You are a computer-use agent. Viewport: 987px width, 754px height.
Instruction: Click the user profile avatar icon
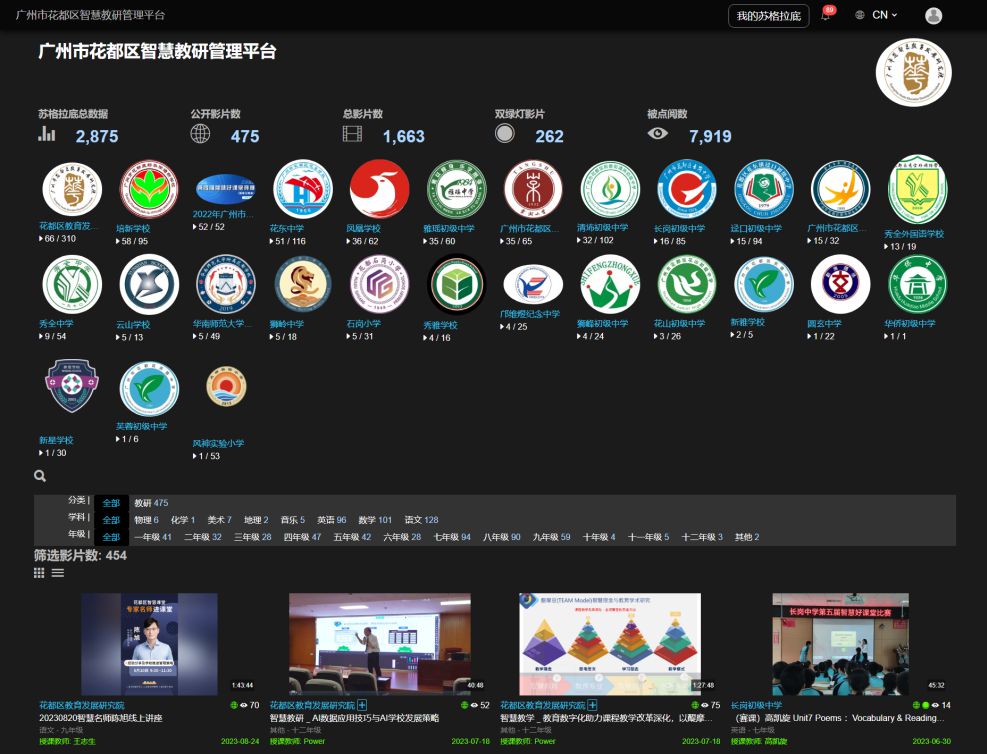933,16
